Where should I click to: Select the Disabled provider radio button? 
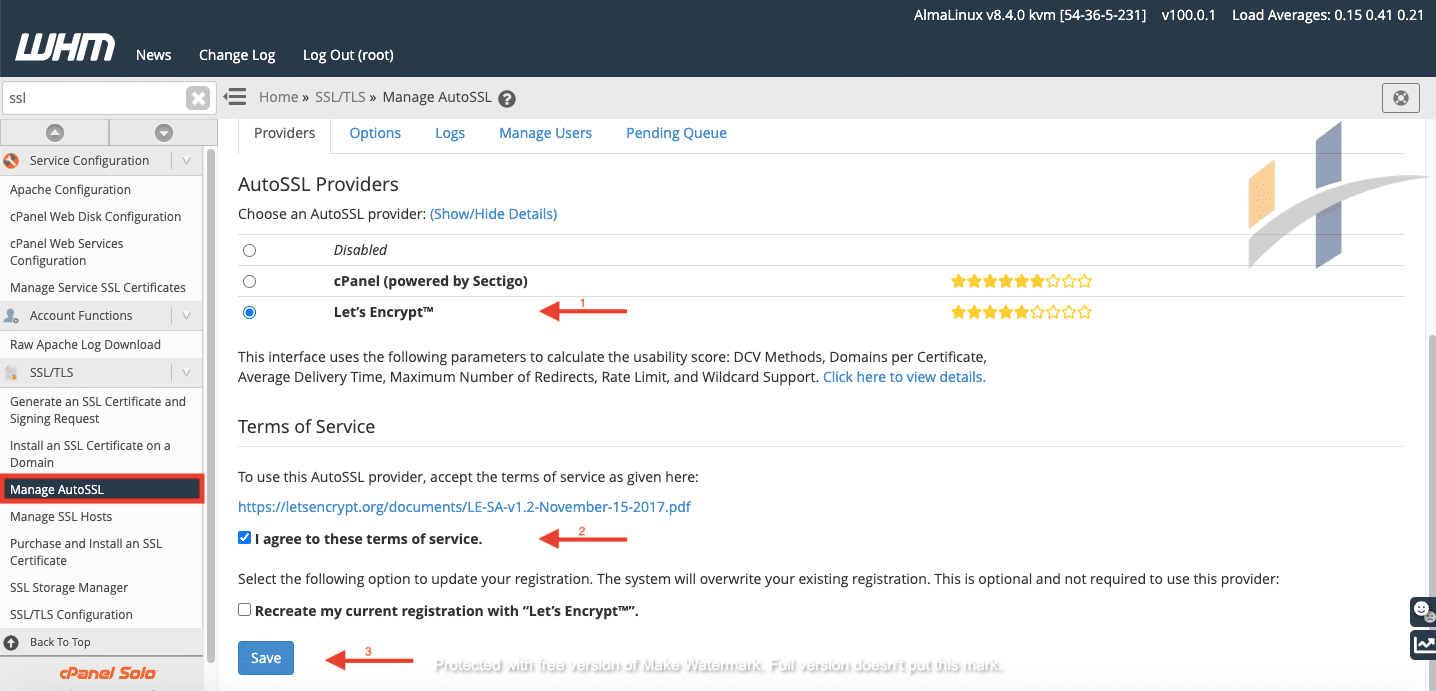[249, 250]
